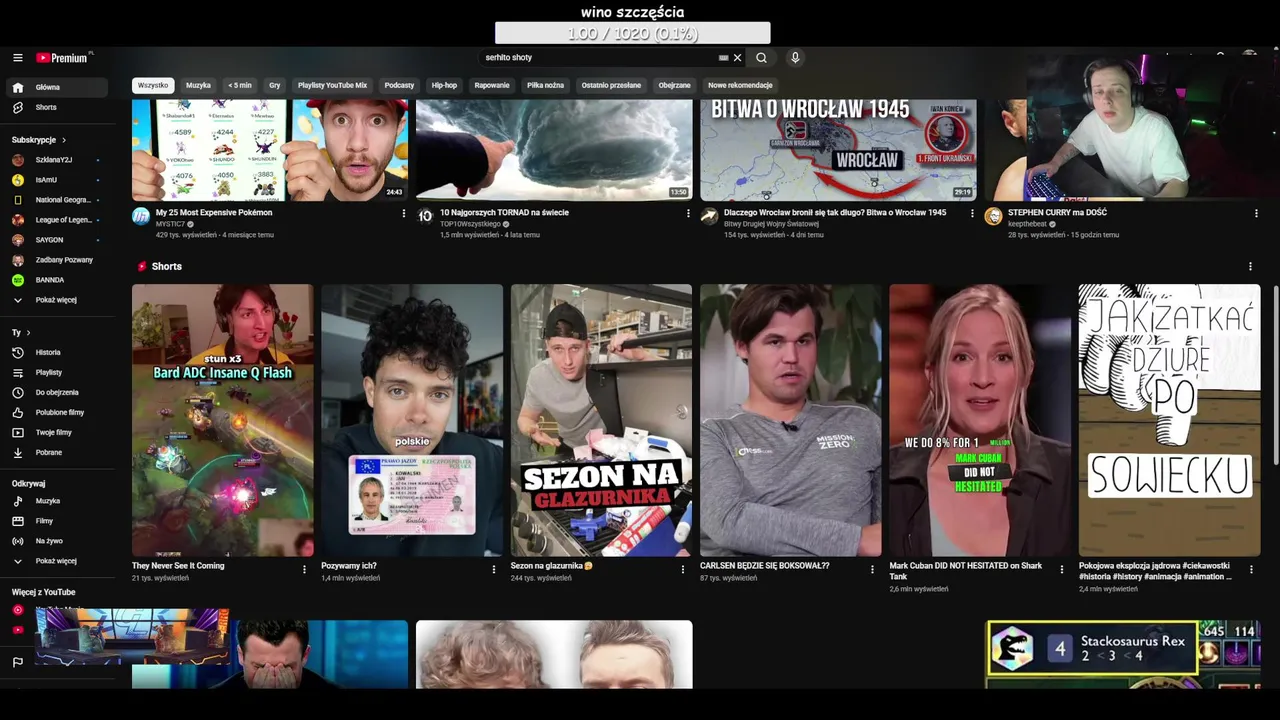Select Playlisty YouTube Mix chip
Image resolution: width=1280 pixels, height=720 pixels.
click(333, 85)
